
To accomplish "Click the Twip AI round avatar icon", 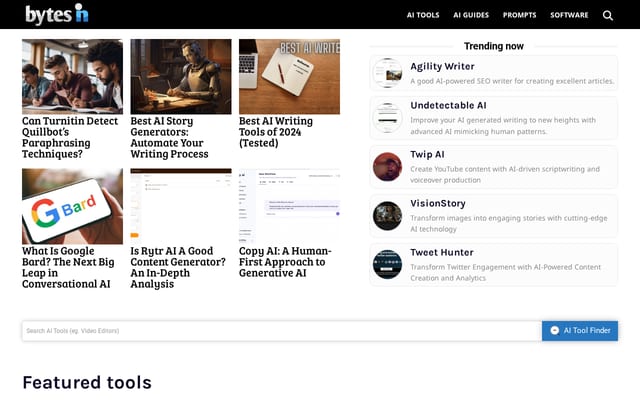I will 387,167.
